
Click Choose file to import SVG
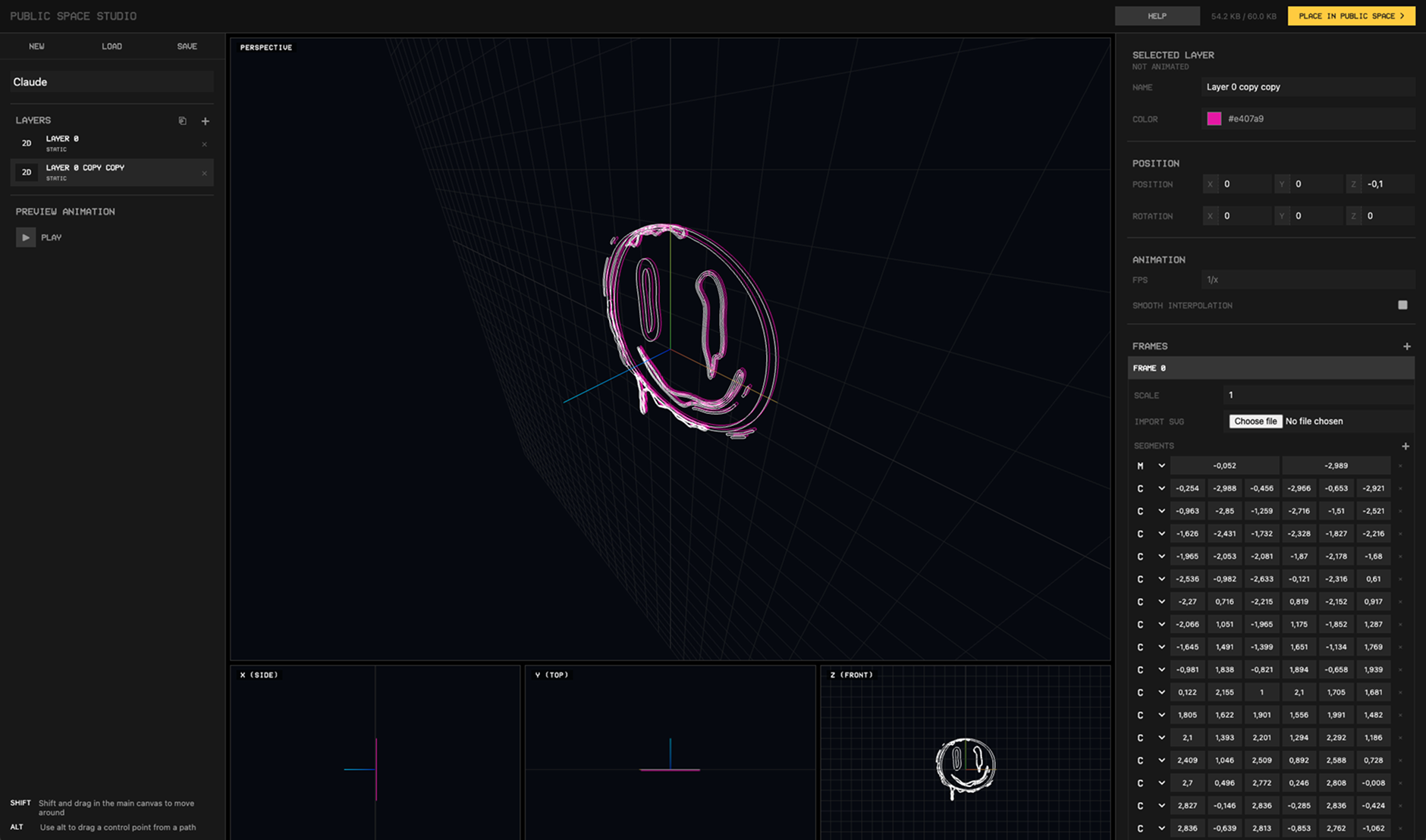point(1255,422)
